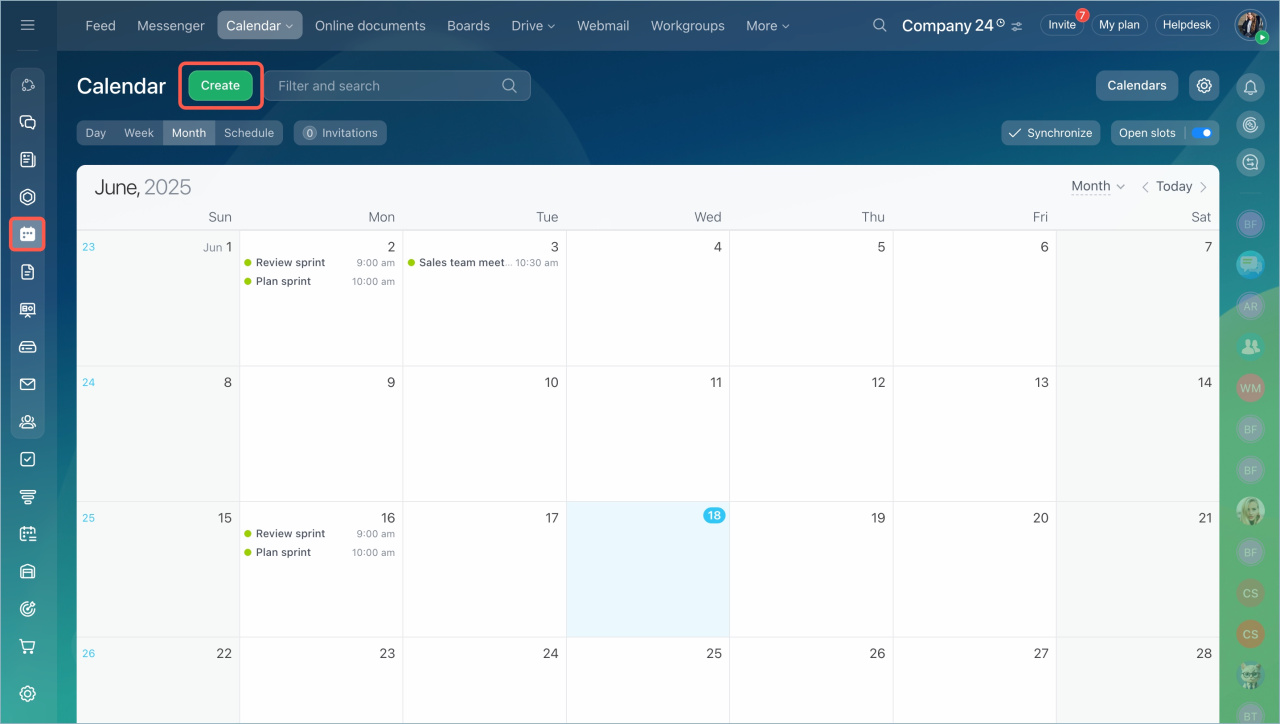Viewport: 1280px width, 724px height.
Task: Go to previous month arrow
Action: 1145,187
